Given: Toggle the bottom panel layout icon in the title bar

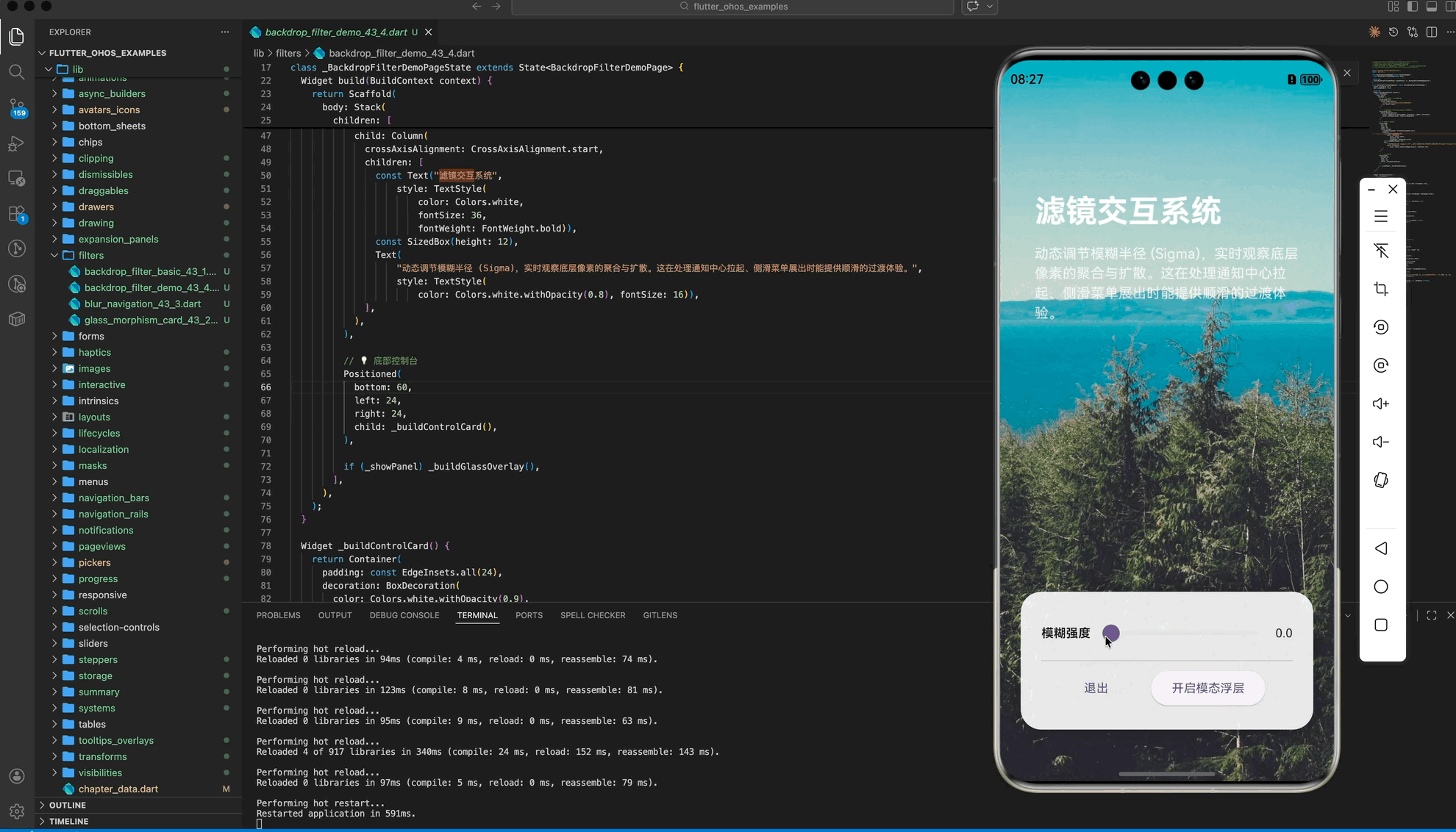Looking at the screenshot, I should (x=1432, y=7).
